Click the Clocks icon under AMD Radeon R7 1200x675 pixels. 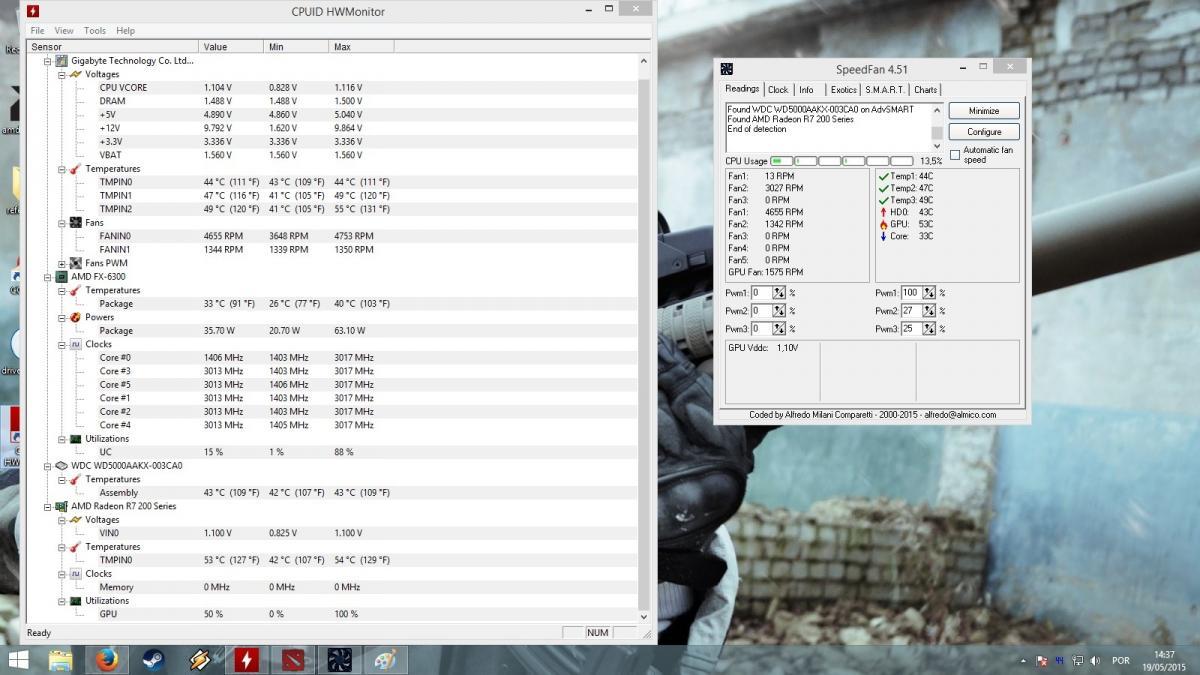tap(75, 574)
